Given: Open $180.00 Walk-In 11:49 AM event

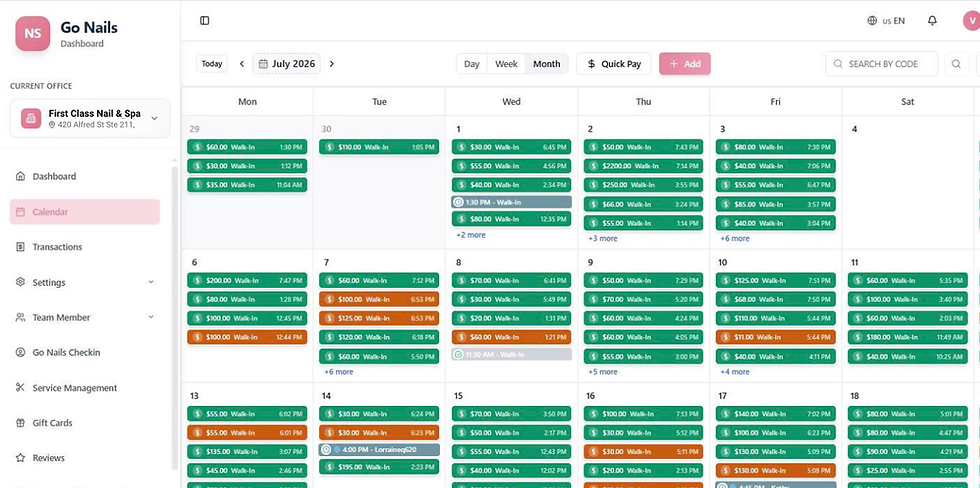Looking at the screenshot, I should tap(908, 337).
